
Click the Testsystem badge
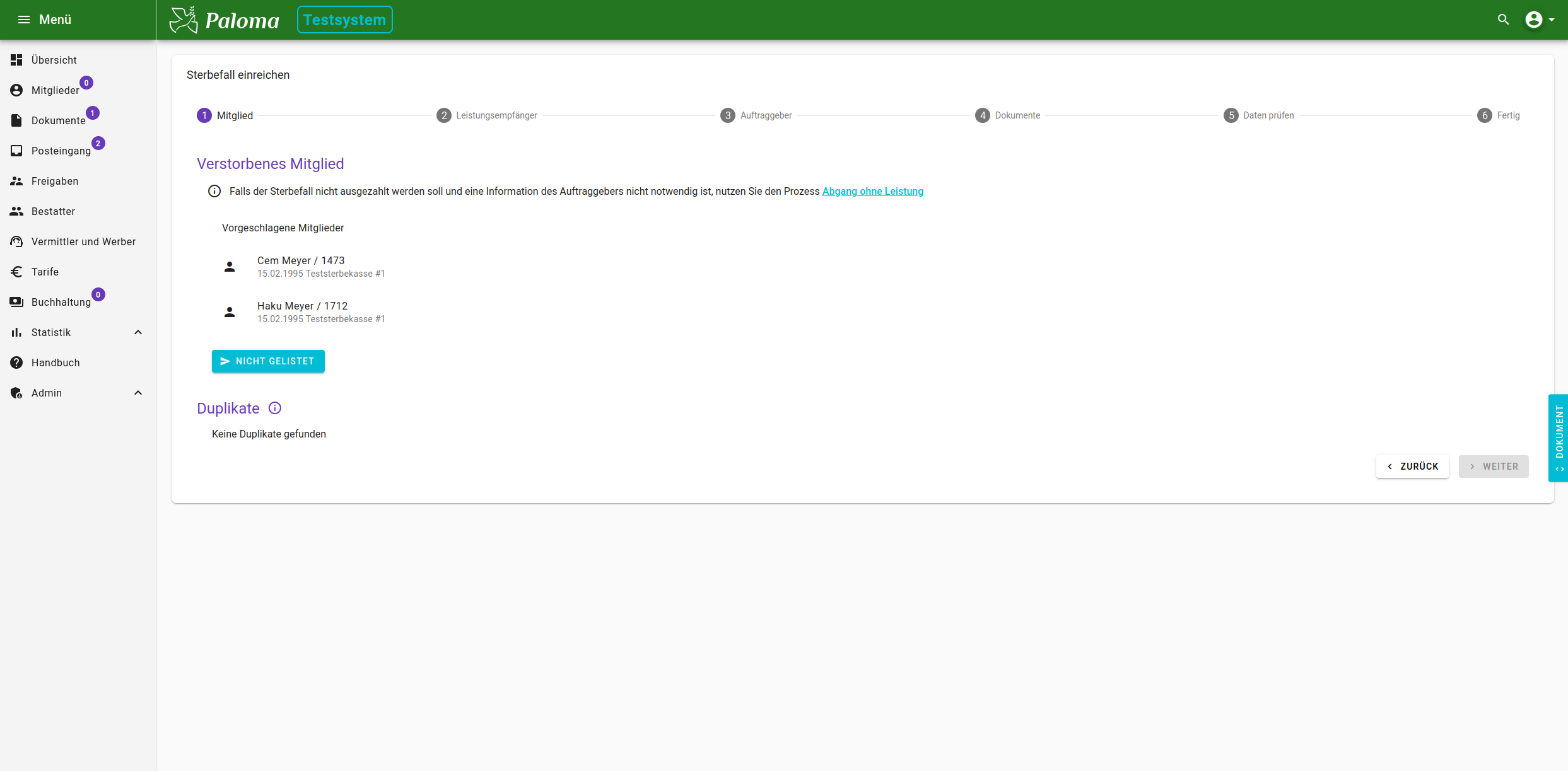(x=344, y=20)
